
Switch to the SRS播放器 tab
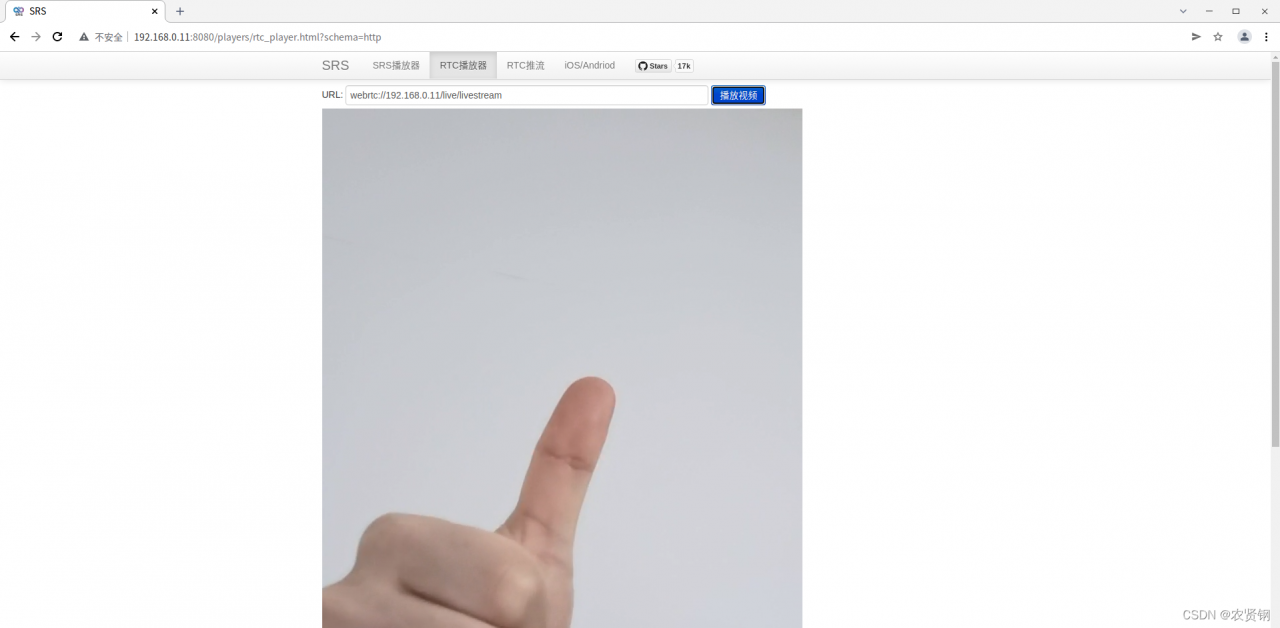click(x=396, y=66)
